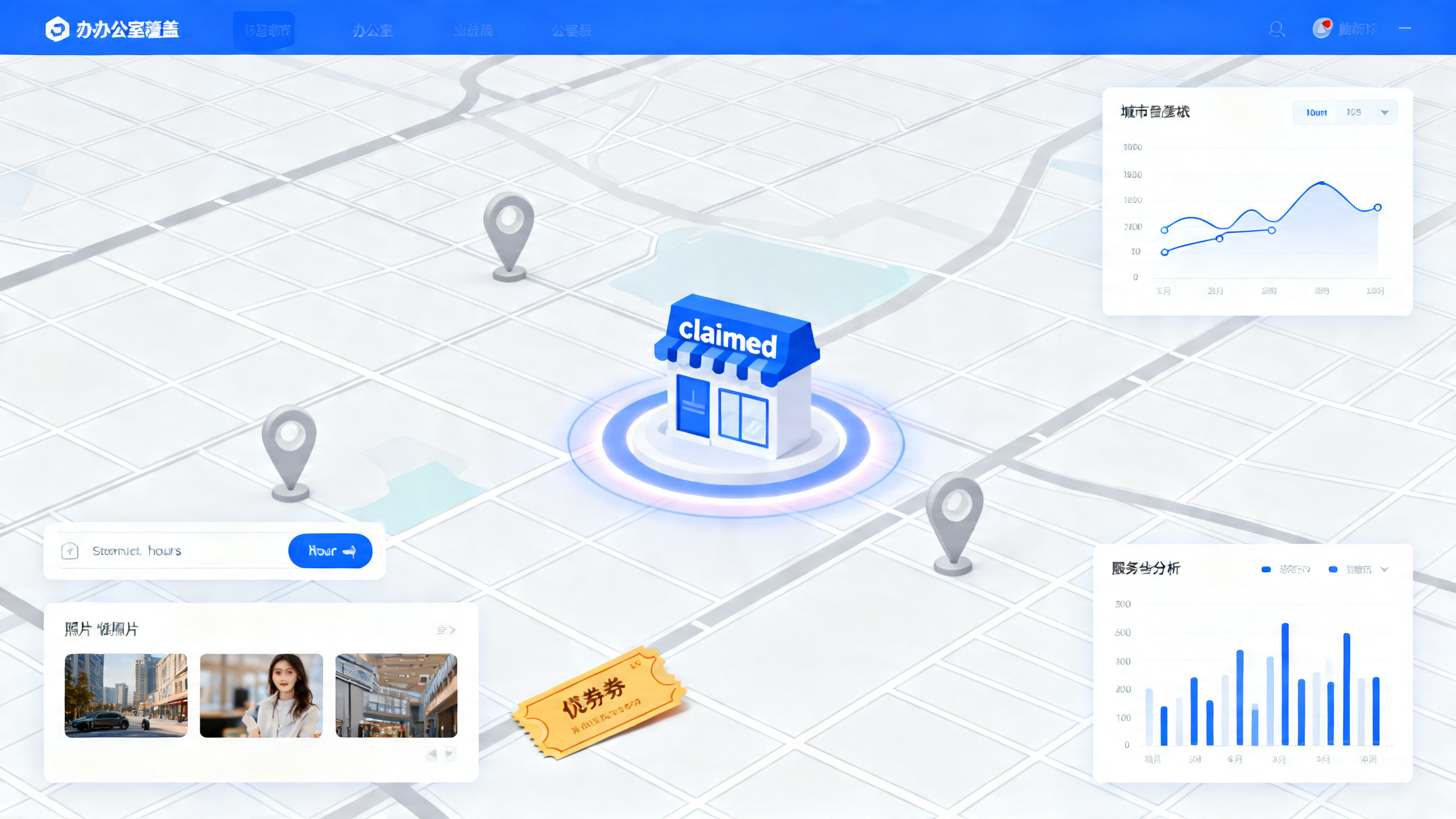The image size is (1456, 819).
Task: Select the highlighted first navigation tab
Action: (x=264, y=30)
